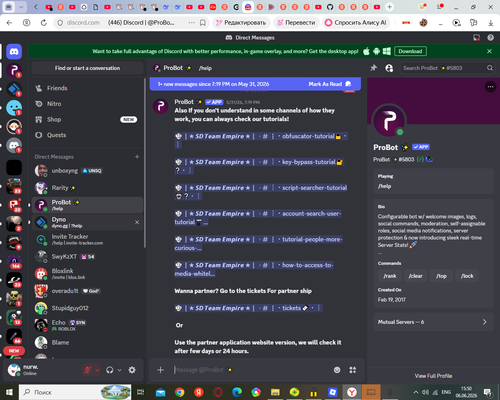
Task: Click the /lock command chip
Action: click(x=467, y=276)
